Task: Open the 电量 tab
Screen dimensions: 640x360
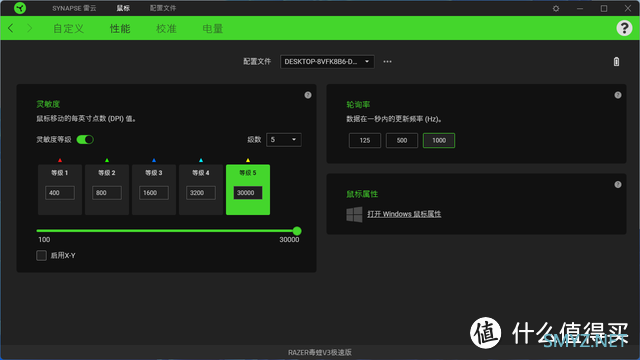Action: click(x=213, y=29)
